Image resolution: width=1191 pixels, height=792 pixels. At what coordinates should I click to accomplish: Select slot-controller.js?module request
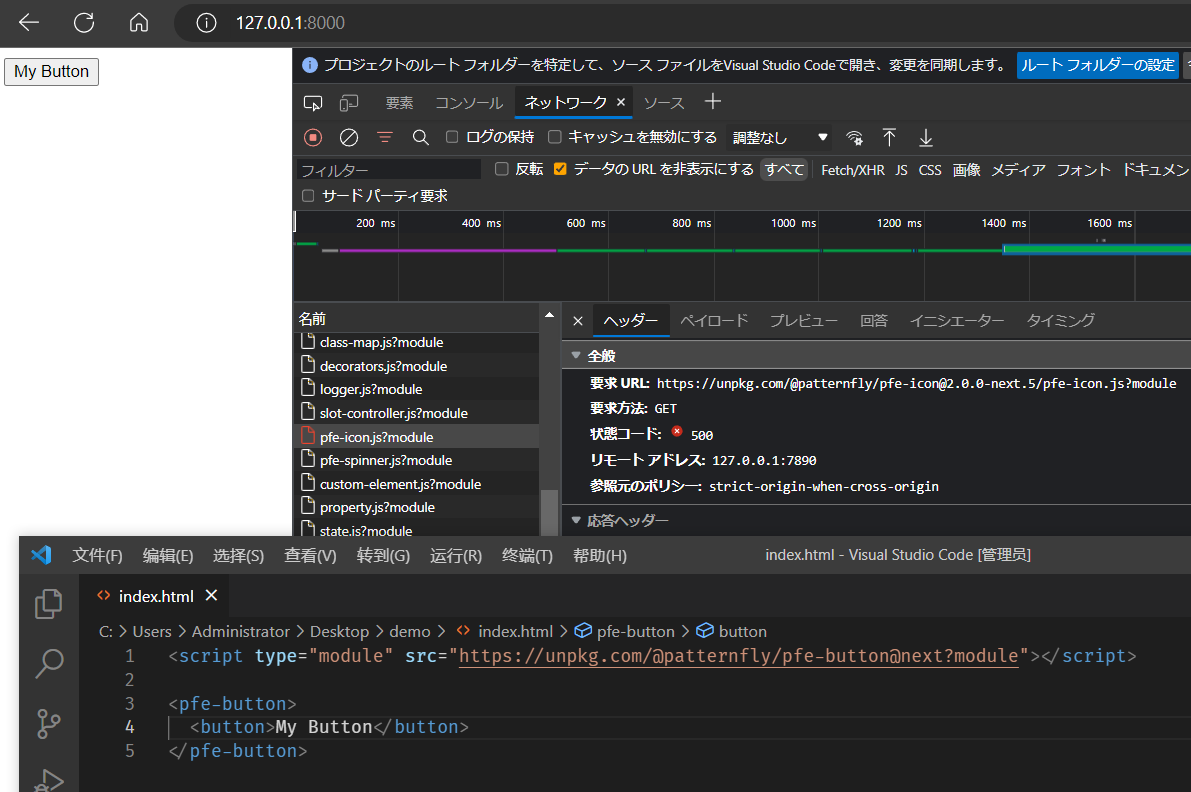pyautogui.click(x=417, y=413)
